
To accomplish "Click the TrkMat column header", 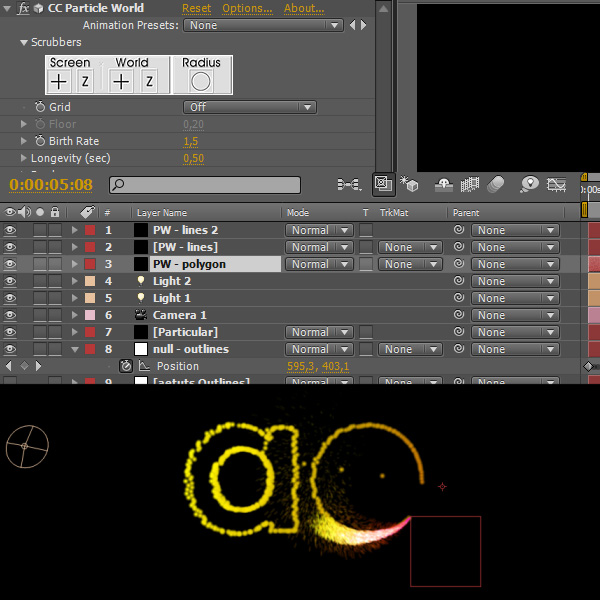I will coord(394,213).
